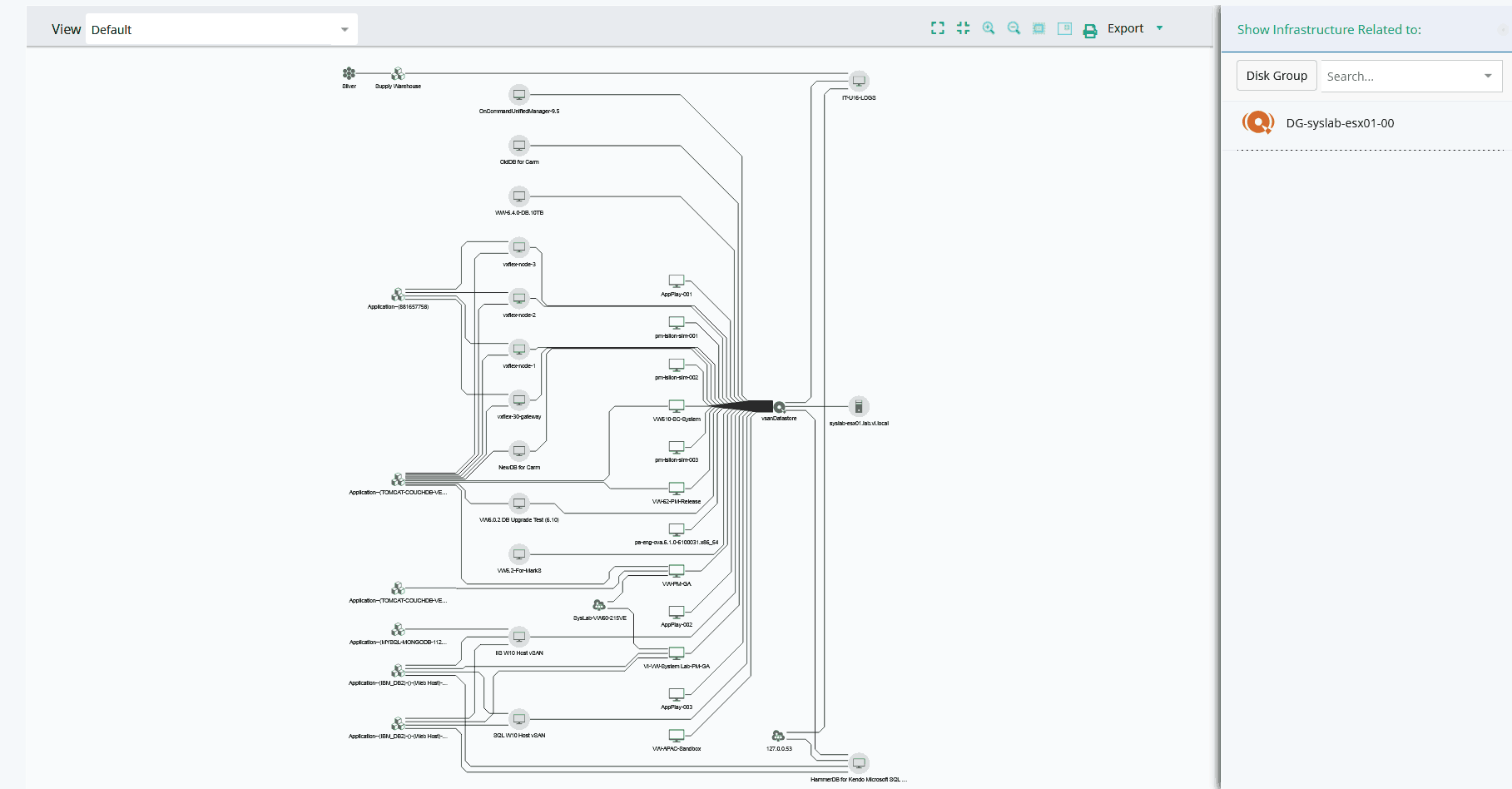1512x789 pixels.
Task: Select the vxflex-30-gateway VM node
Action: pyautogui.click(x=519, y=399)
